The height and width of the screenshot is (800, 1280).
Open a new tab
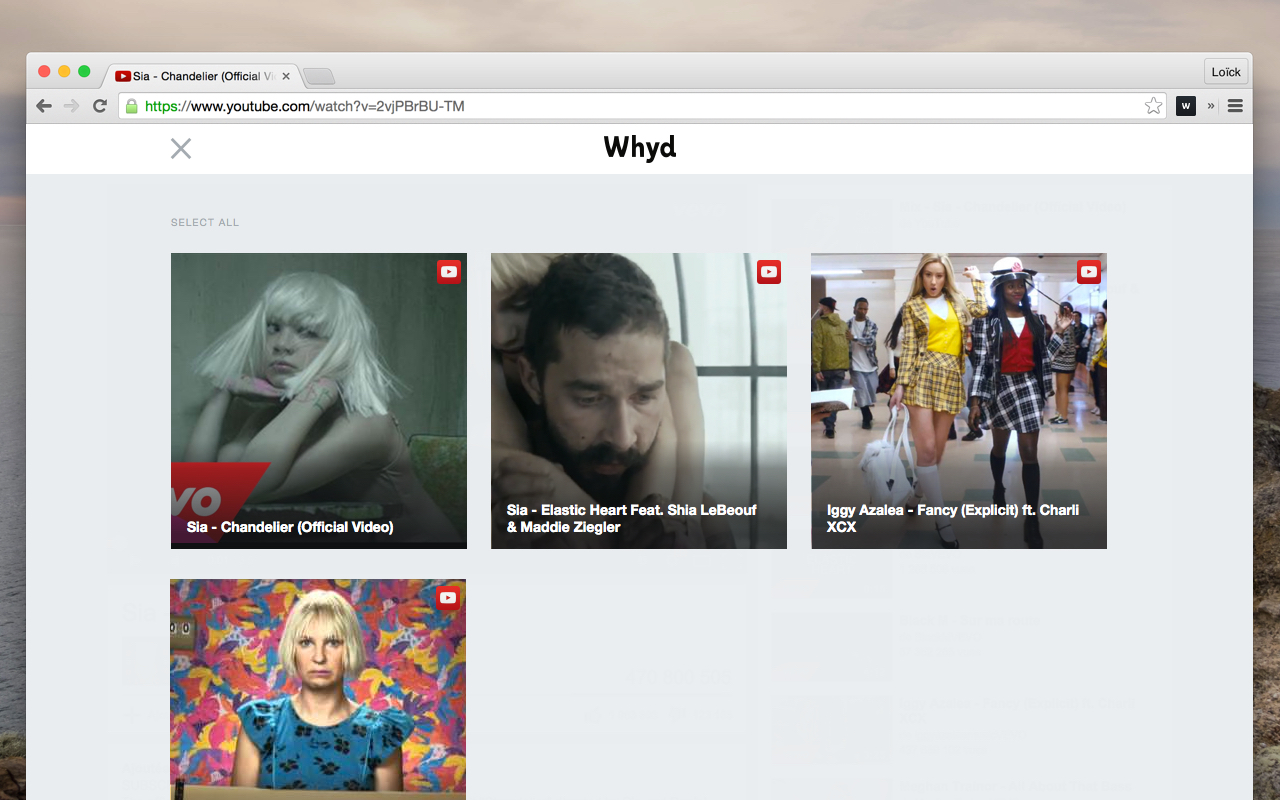(319, 77)
